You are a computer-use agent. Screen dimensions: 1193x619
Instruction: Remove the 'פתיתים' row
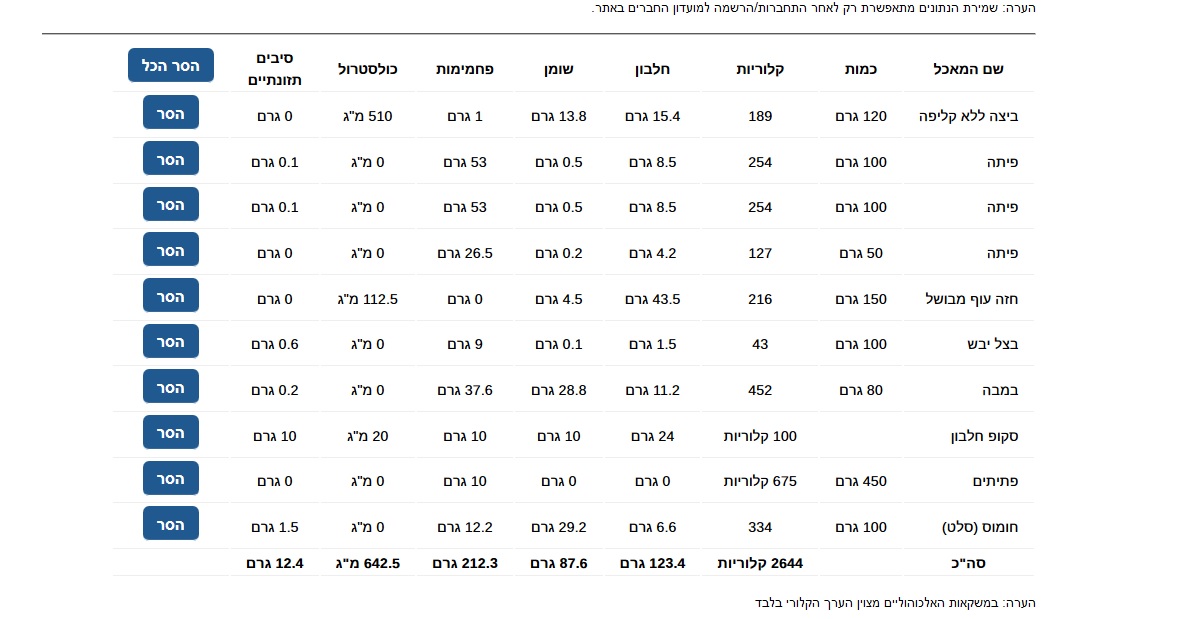(170, 478)
